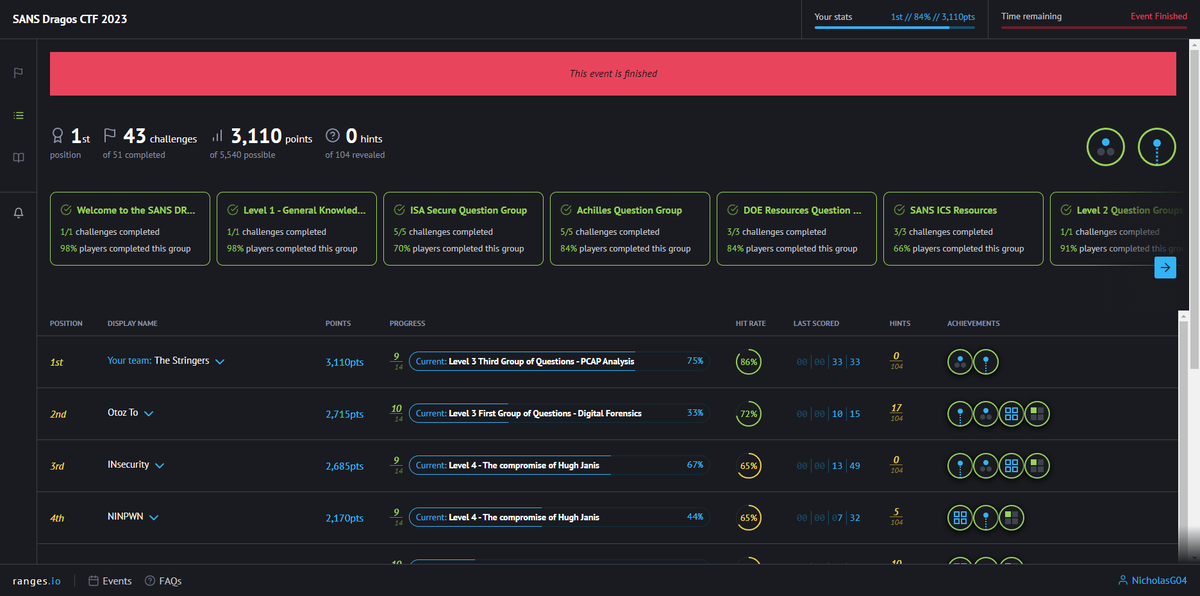Screen dimensions: 1200x596
Task: Click The Stringers' pin achievement badge
Action: 986,361
